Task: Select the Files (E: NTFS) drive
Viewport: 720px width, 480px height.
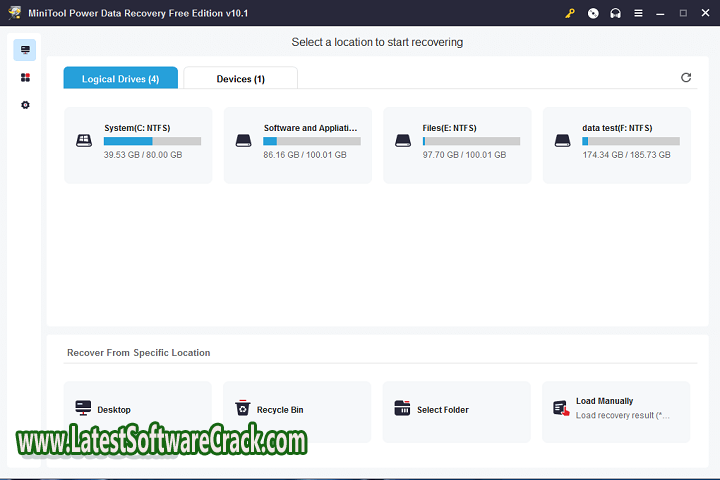Action: 457,145
